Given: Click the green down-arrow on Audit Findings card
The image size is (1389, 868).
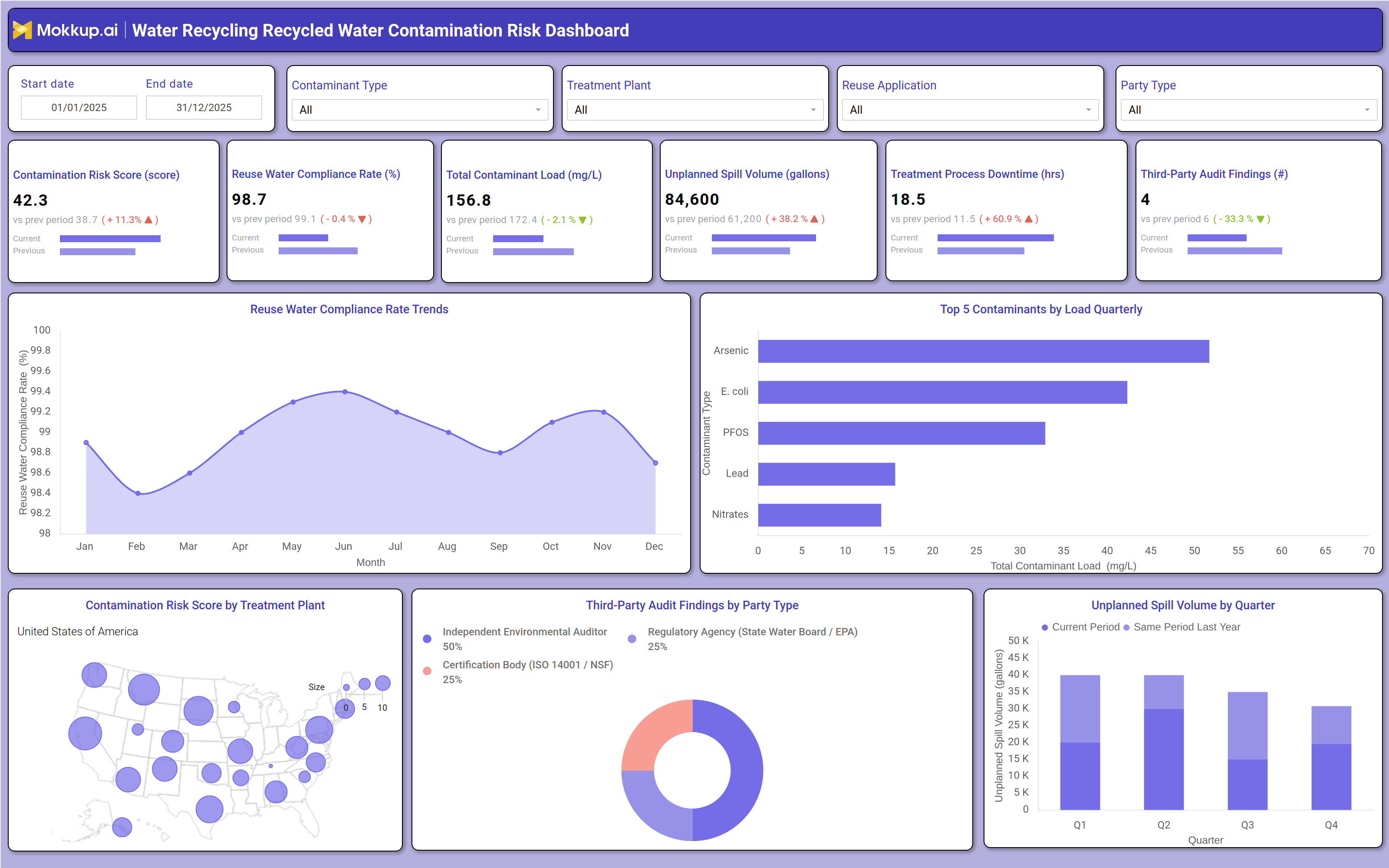Looking at the screenshot, I should click(x=1261, y=219).
